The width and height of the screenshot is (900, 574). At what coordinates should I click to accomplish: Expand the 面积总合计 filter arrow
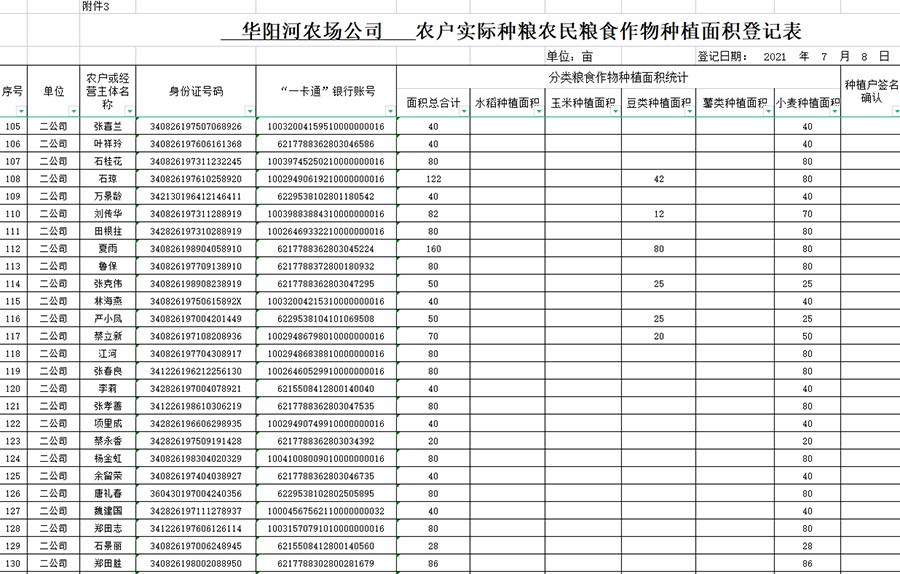tap(463, 111)
